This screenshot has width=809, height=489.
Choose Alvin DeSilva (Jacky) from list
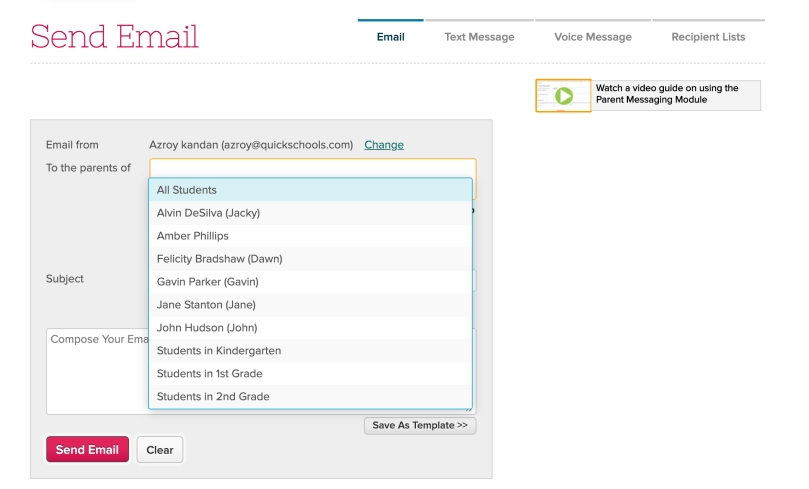click(x=310, y=213)
